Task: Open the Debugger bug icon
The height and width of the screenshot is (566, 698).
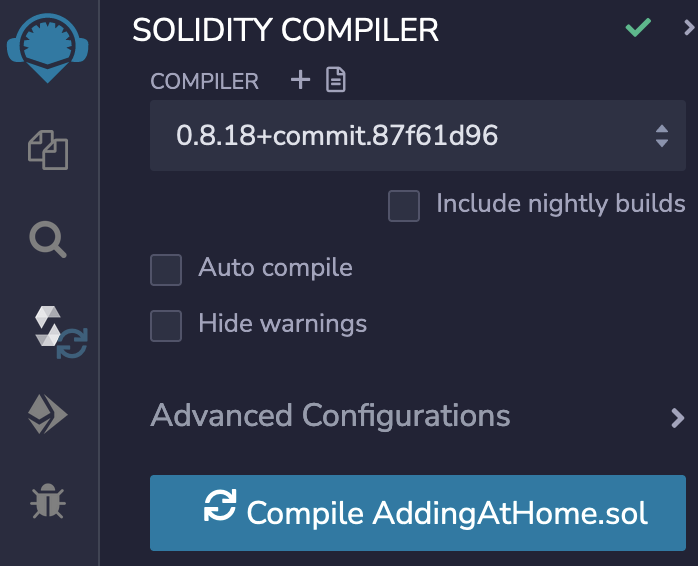Action: click(x=48, y=501)
